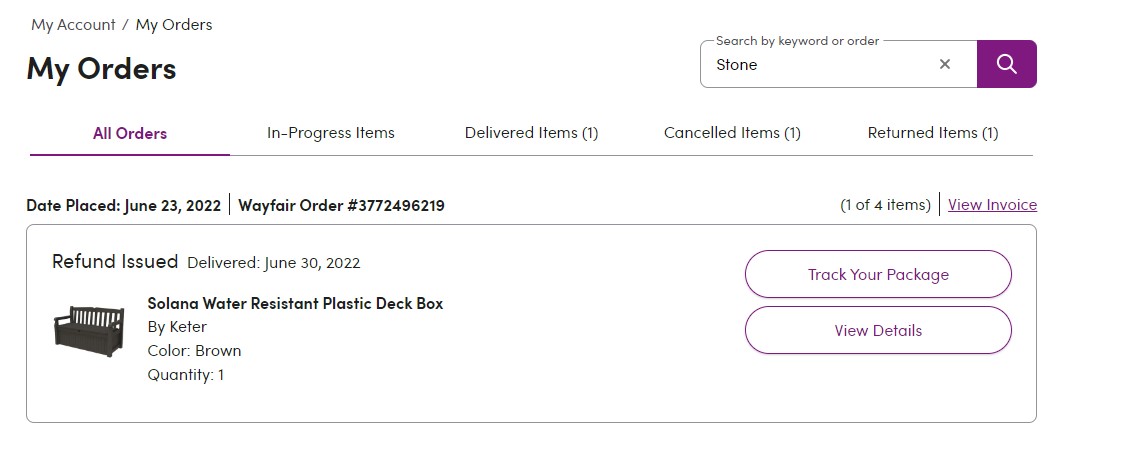This screenshot has height=454, width=1137.
Task: Click the Refund Issued status label
Action: [115, 261]
